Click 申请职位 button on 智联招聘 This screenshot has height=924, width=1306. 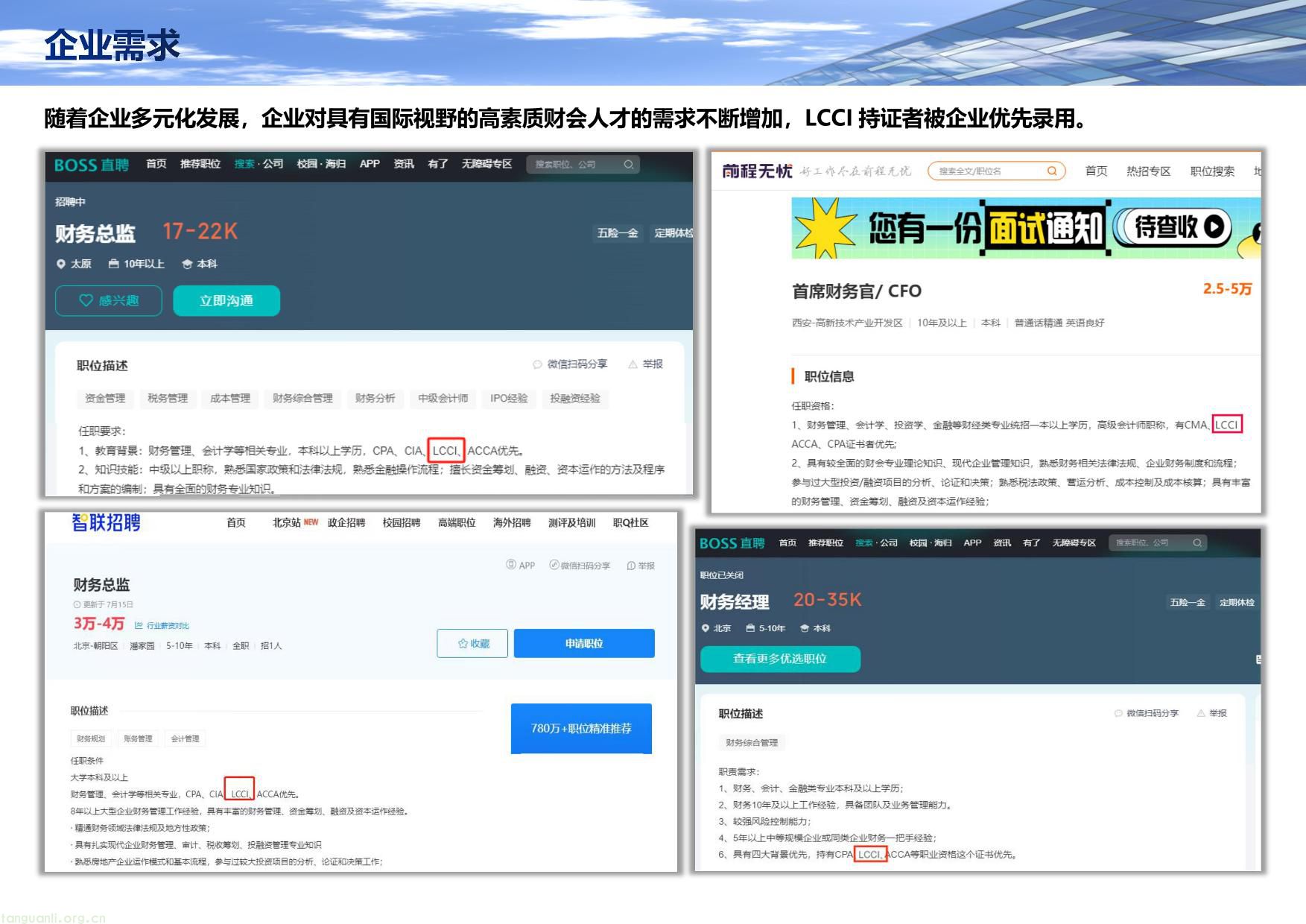pos(584,643)
